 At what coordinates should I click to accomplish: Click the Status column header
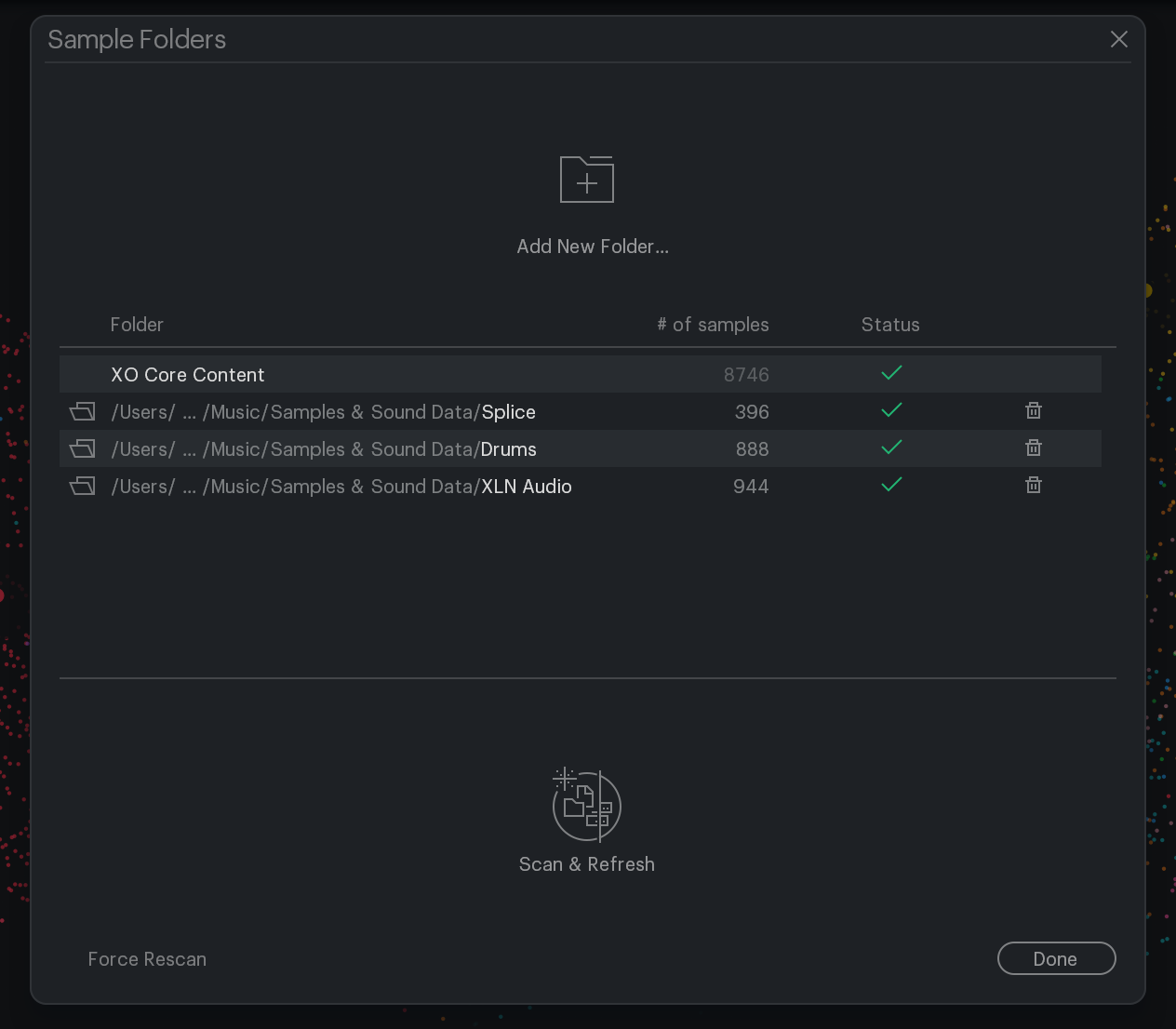890,325
